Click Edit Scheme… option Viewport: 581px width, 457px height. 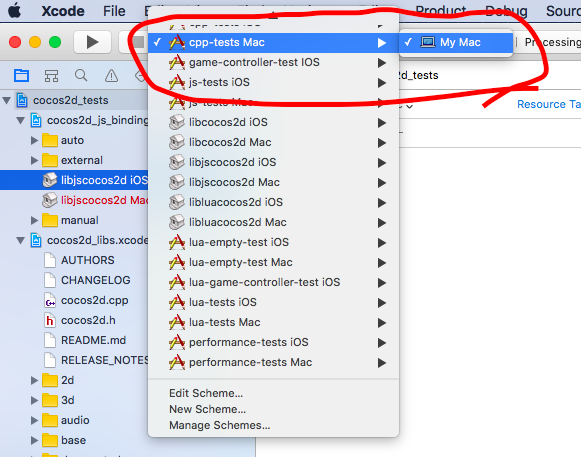pyautogui.click(x=206, y=393)
